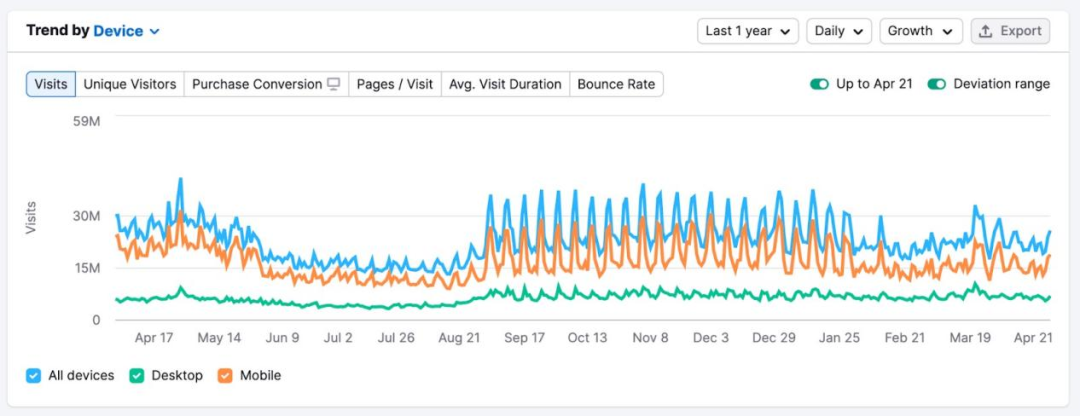Disable the Deviation range toggle
This screenshot has height=416, width=1080.
coord(937,84)
